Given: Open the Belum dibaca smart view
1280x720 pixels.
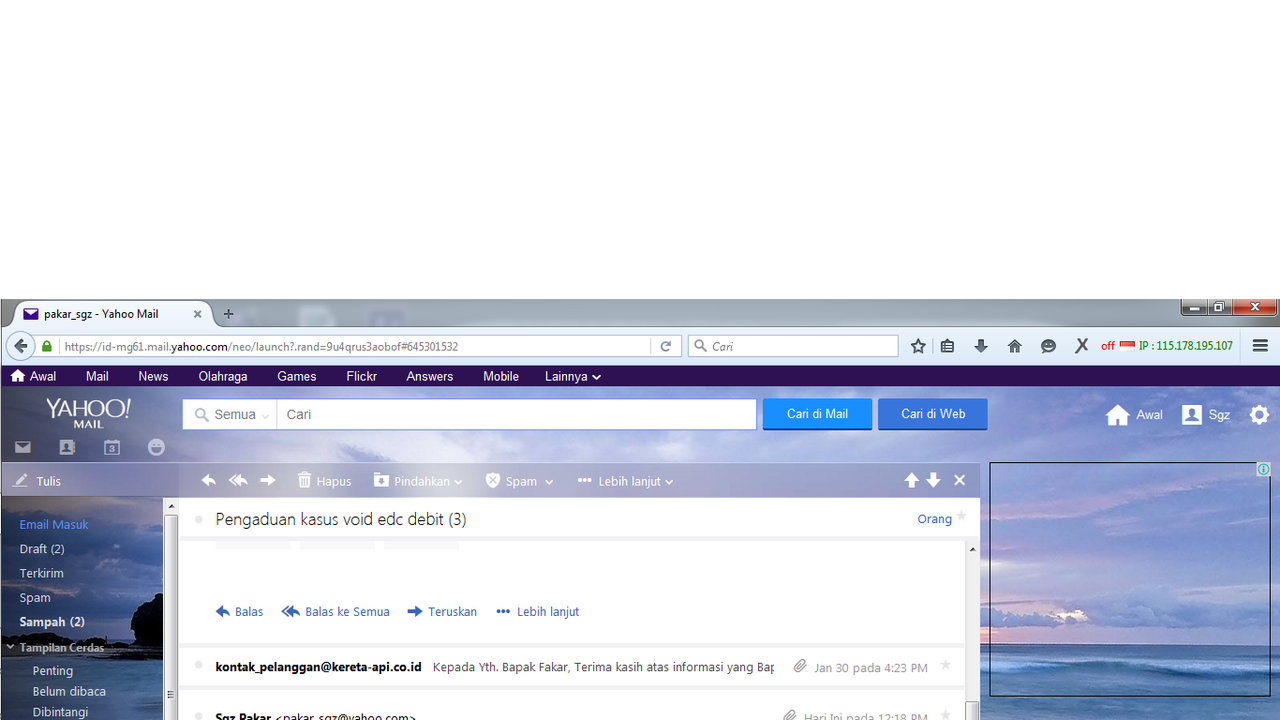Looking at the screenshot, I should 69,691.
